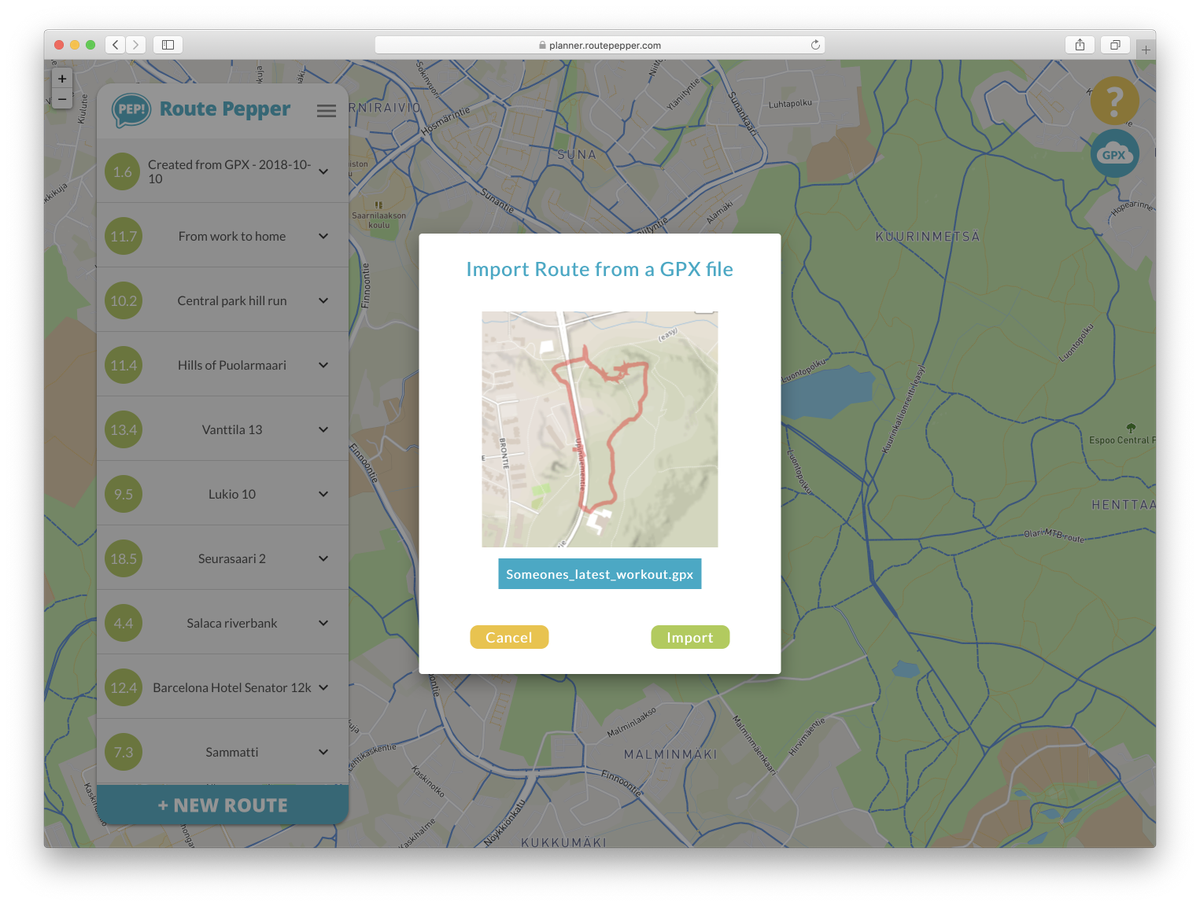The height and width of the screenshot is (906, 1200).
Task: Expand the Lukio 10 chevron
Action: pos(323,494)
